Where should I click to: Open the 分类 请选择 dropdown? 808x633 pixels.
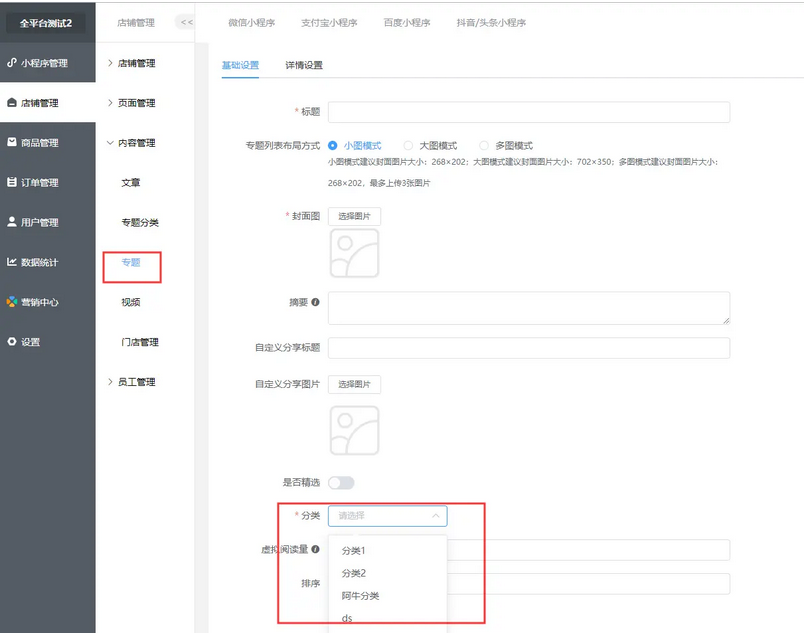(388, 515)
